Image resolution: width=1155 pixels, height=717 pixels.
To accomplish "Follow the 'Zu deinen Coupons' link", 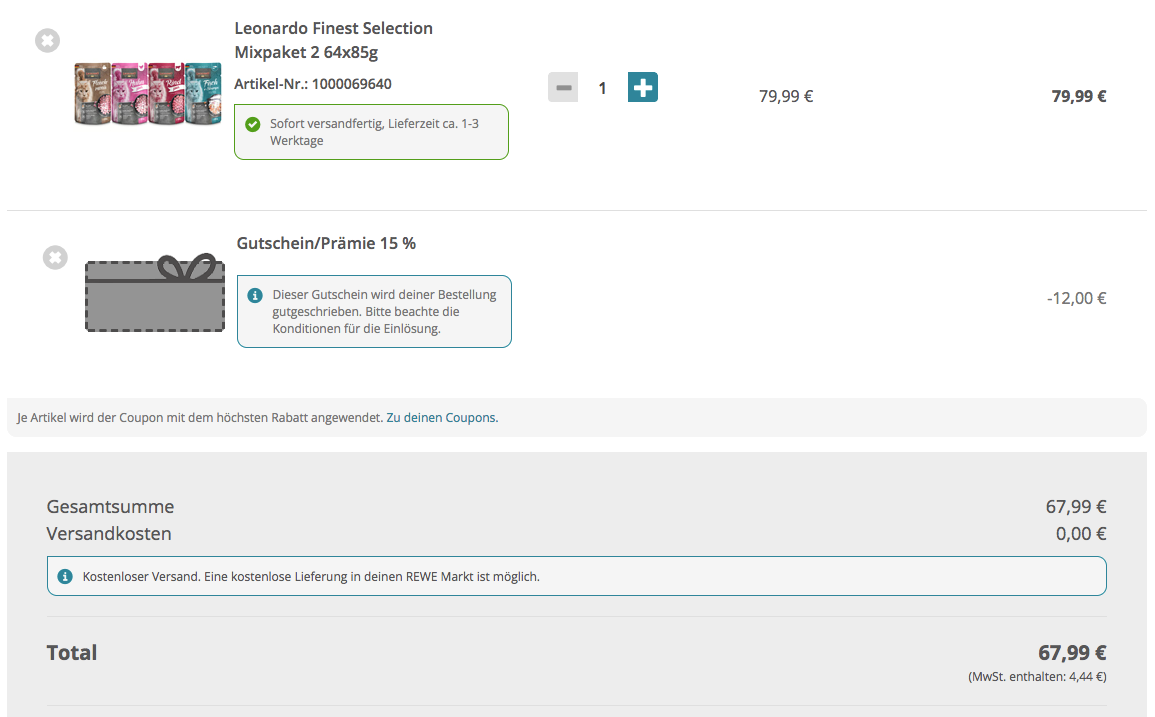I will (442, 418).
